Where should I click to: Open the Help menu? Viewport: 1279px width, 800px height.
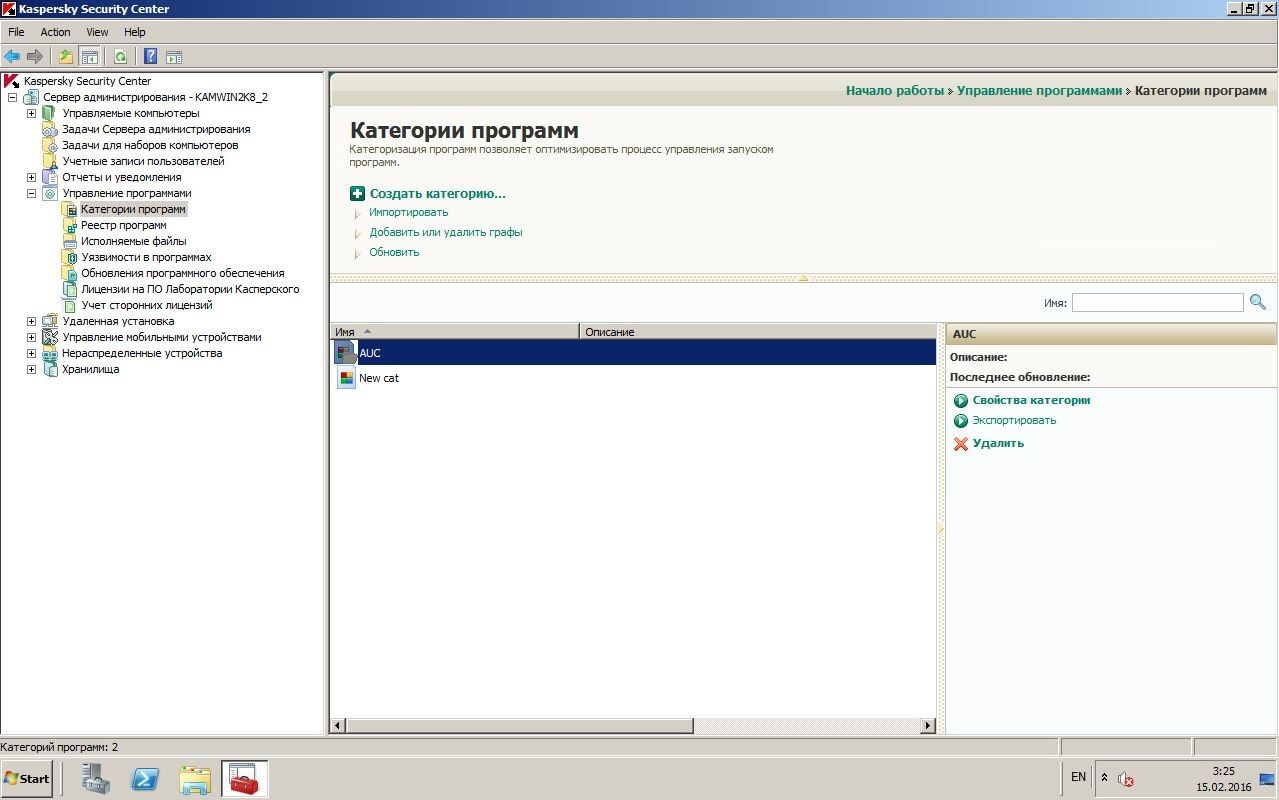[x=135, y=32]
